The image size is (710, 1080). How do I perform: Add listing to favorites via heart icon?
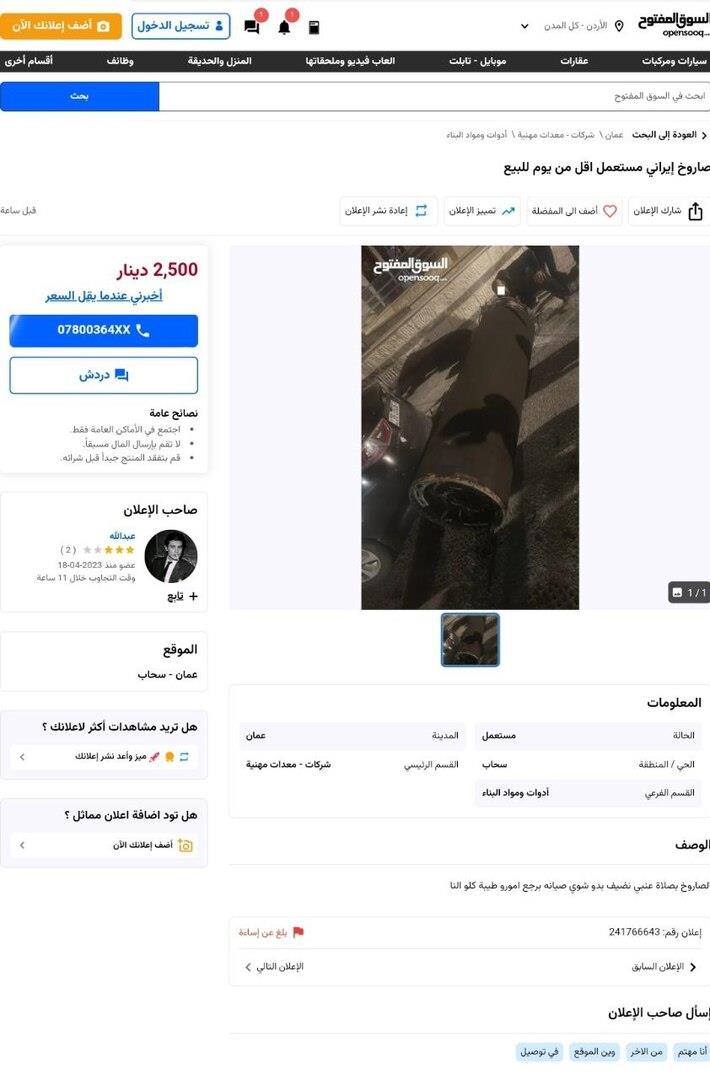(609, 211)
